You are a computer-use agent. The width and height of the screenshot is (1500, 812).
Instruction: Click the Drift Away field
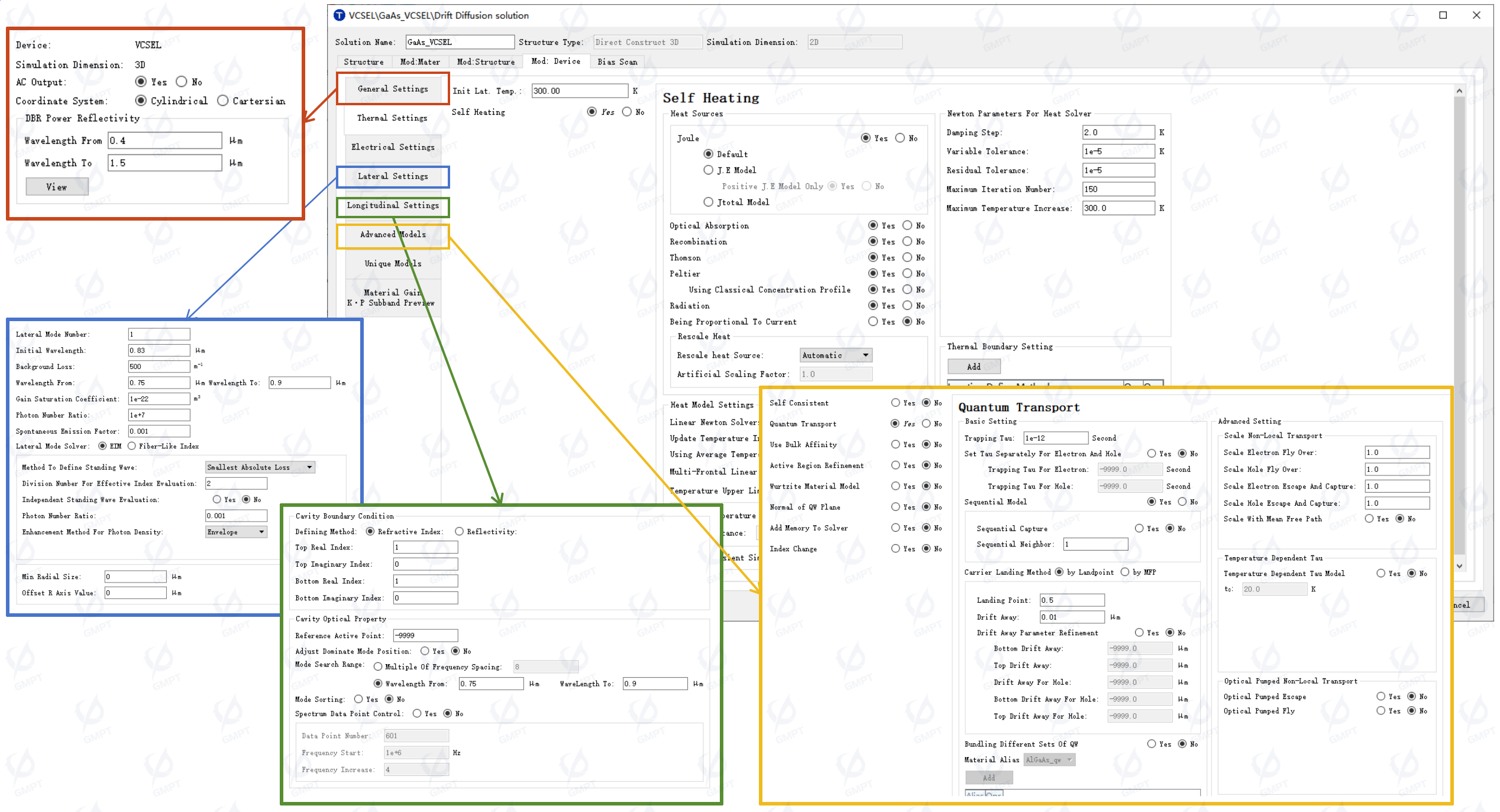tap(1072, 617)
